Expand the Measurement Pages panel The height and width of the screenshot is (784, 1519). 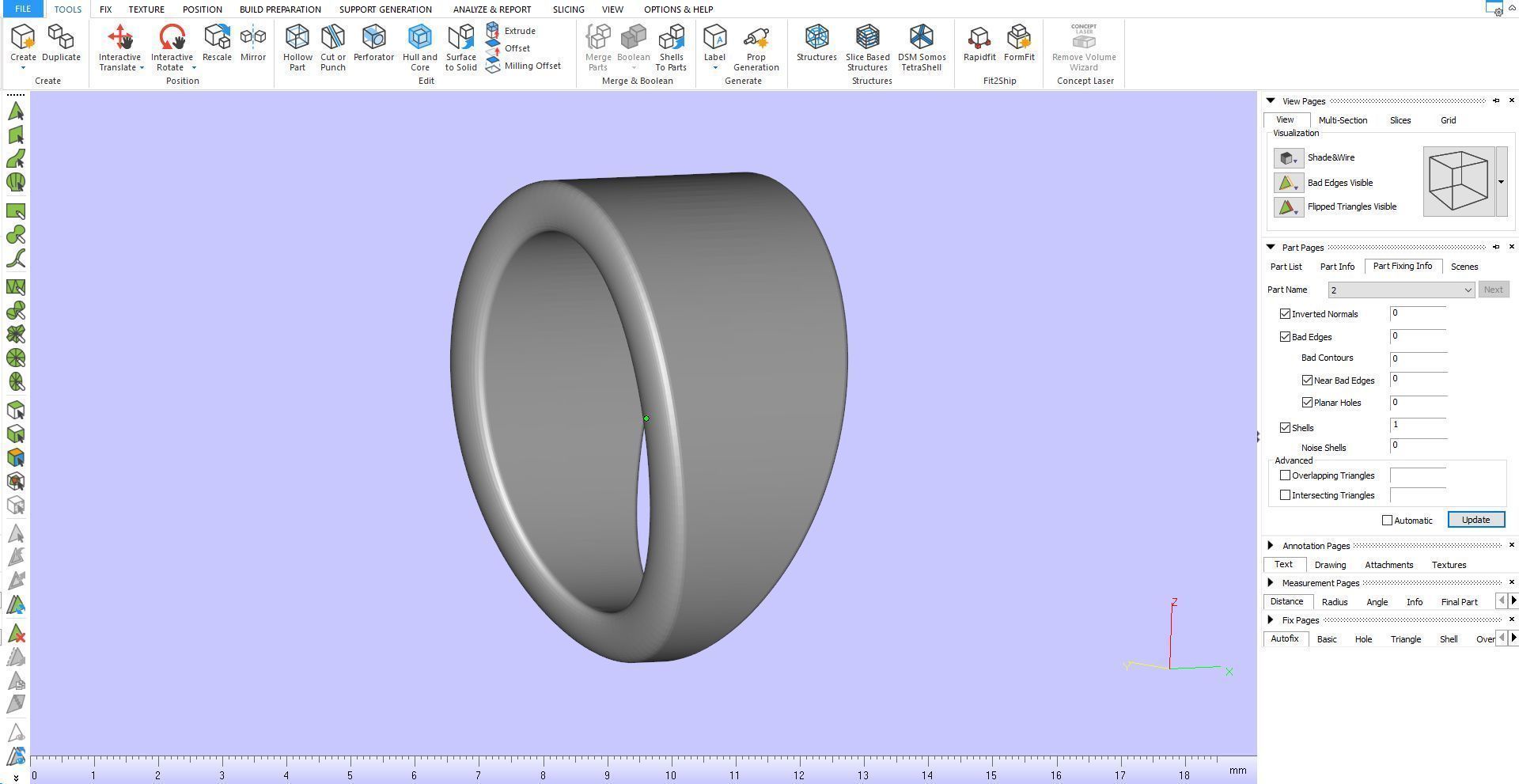point(1271,583)
